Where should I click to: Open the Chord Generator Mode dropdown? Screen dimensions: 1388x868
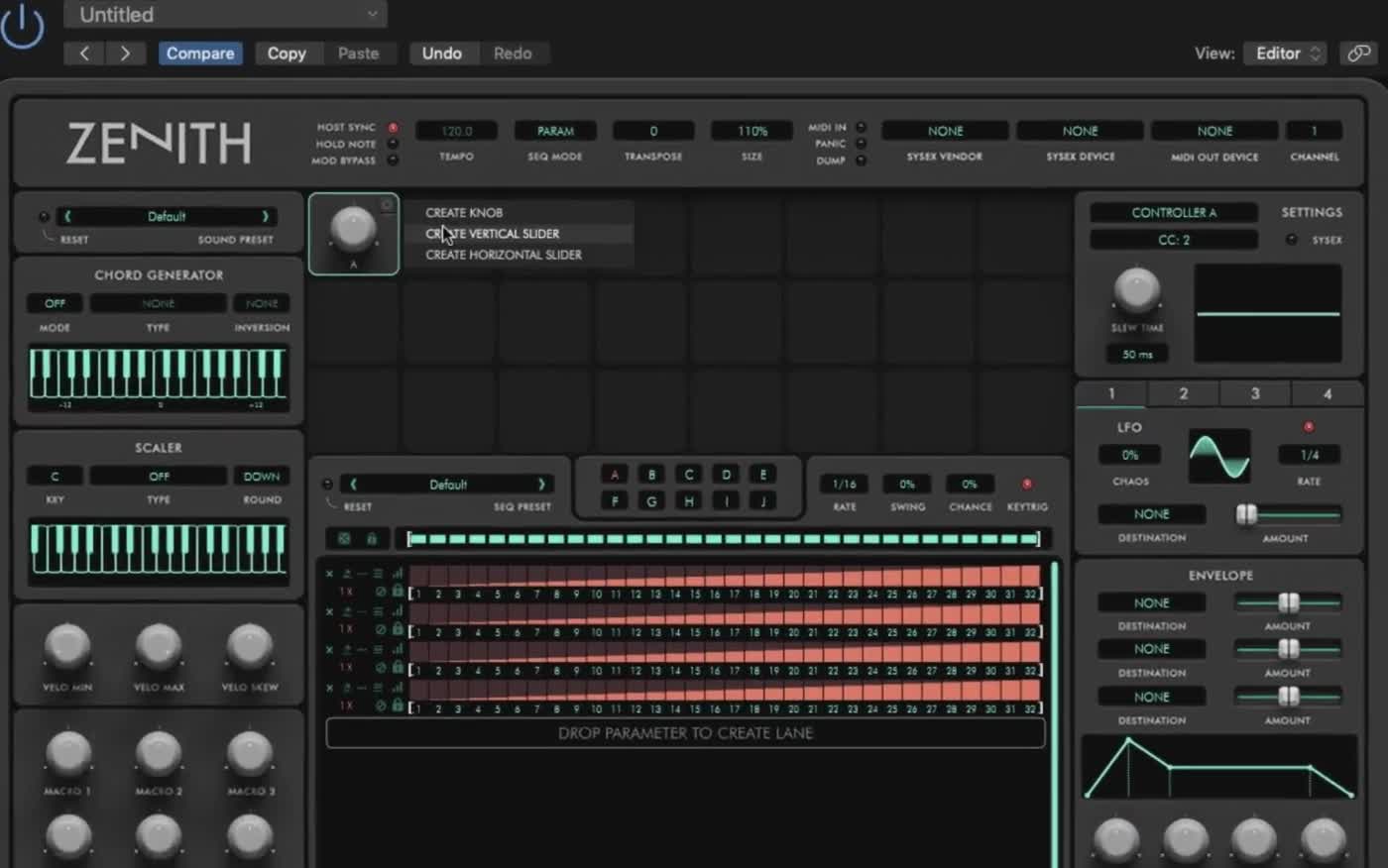55,303
